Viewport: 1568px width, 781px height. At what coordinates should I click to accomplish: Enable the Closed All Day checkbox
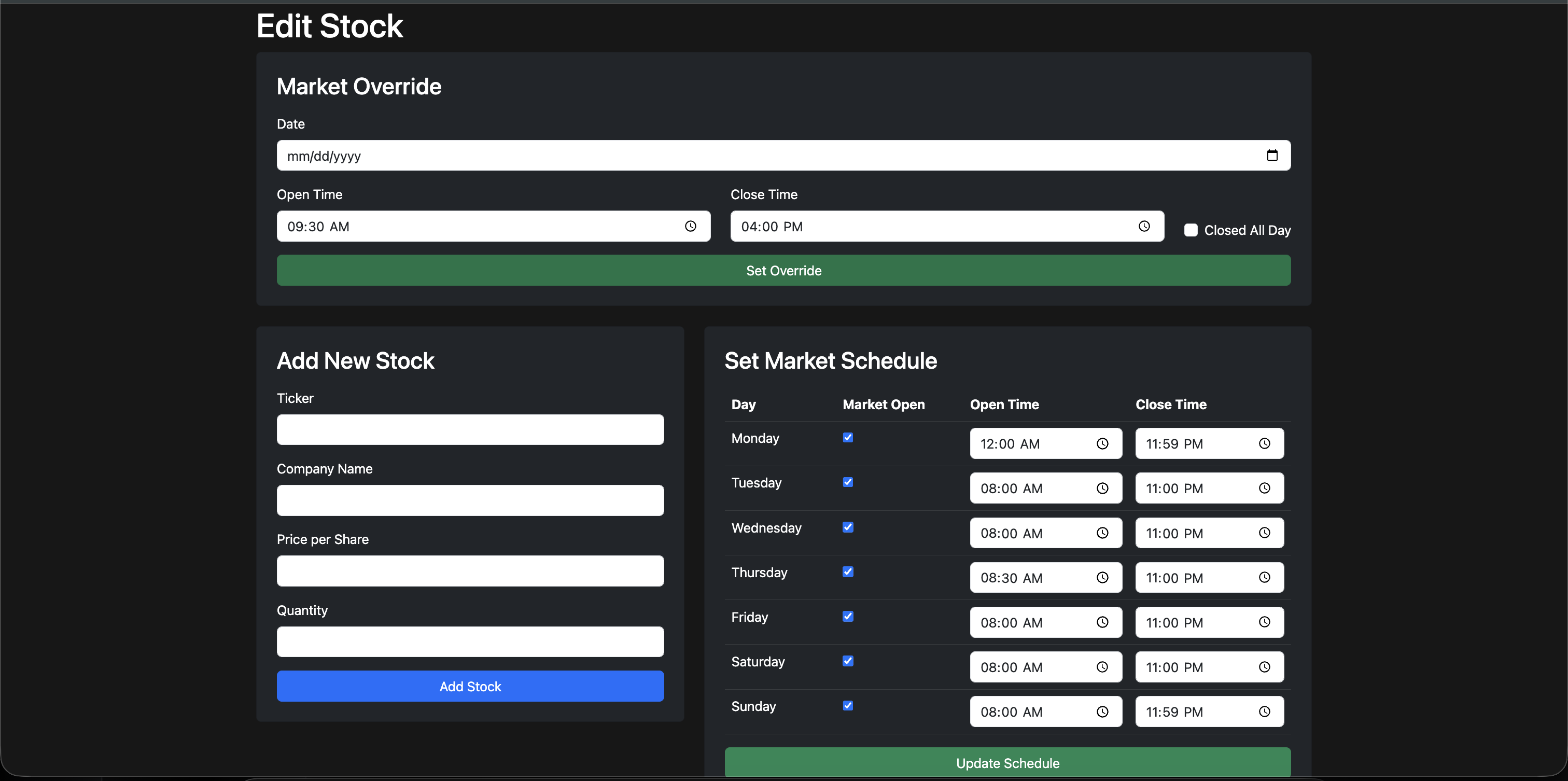tap(1191, 230)
